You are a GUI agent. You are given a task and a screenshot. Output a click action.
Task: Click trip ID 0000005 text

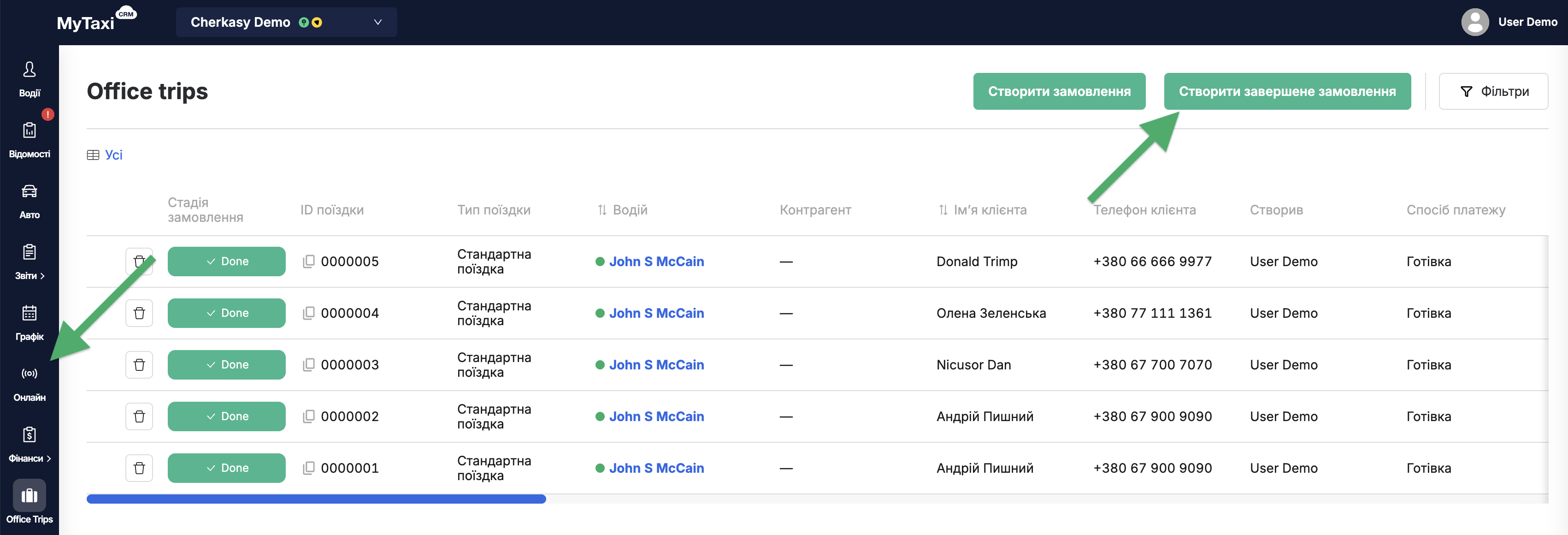pyautogui.click(x=350, y=262)
